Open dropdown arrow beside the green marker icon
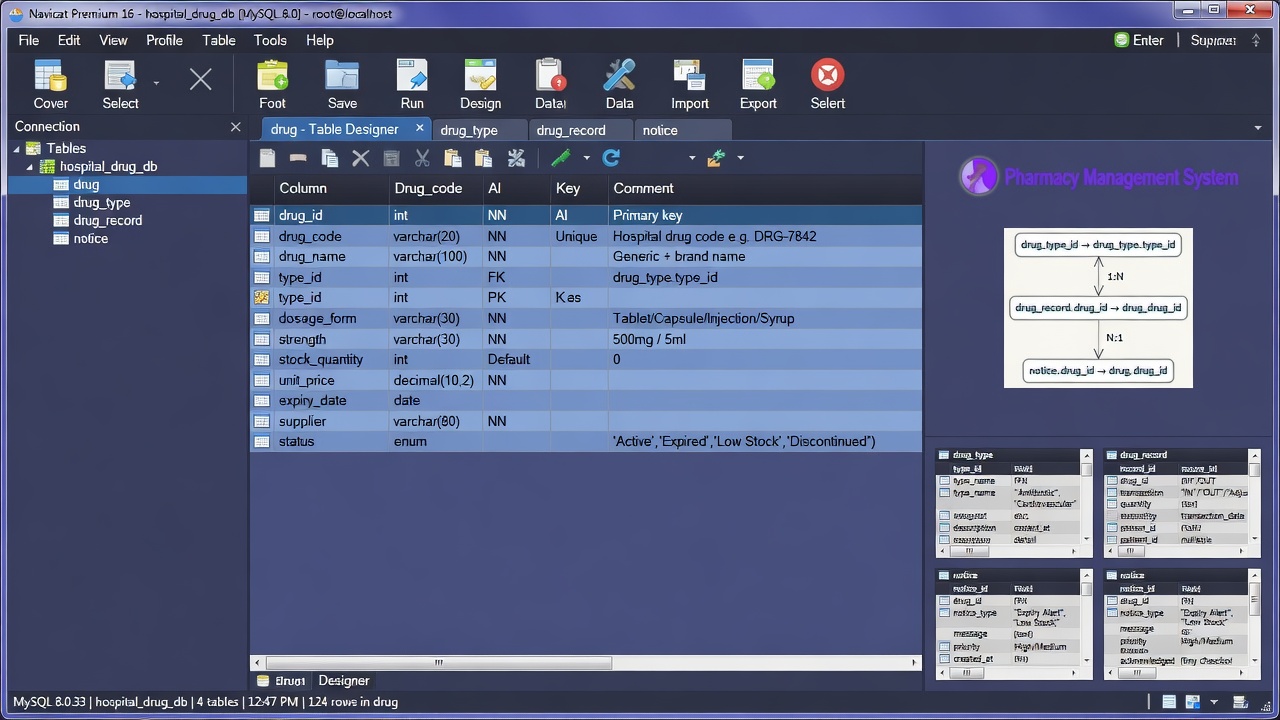This screenshot has height=720, width=1280. pos(587,158)
